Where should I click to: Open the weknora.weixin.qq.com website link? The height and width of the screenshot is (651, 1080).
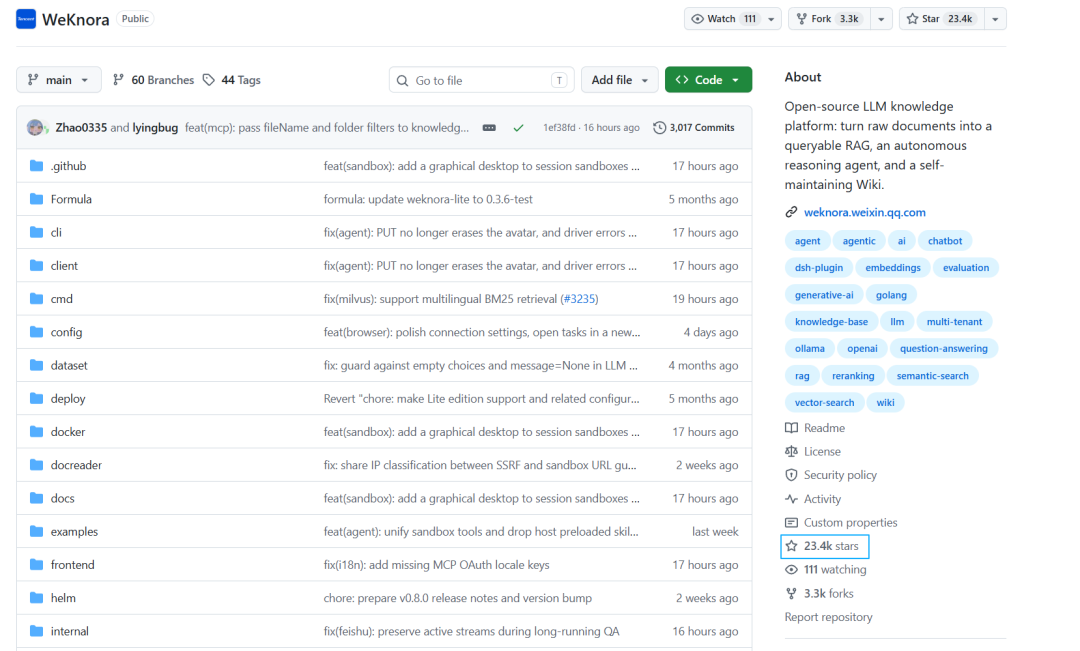click(864, 212)
